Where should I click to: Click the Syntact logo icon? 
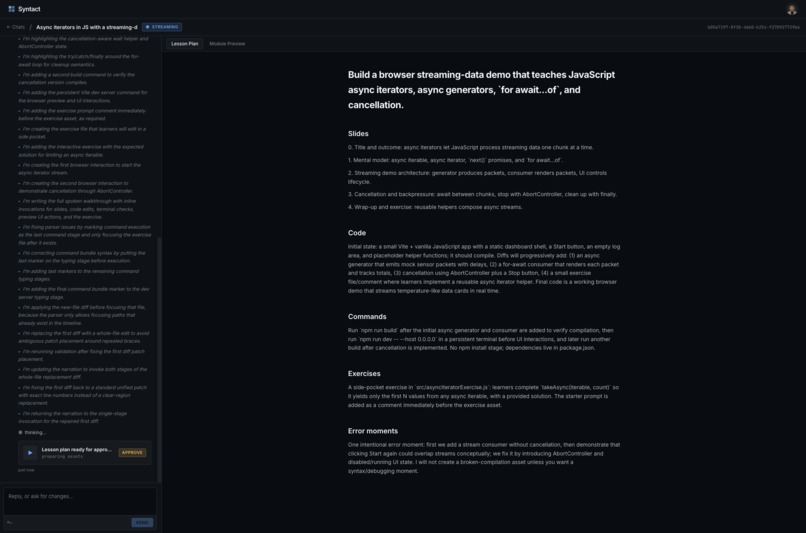coord(11,9)
